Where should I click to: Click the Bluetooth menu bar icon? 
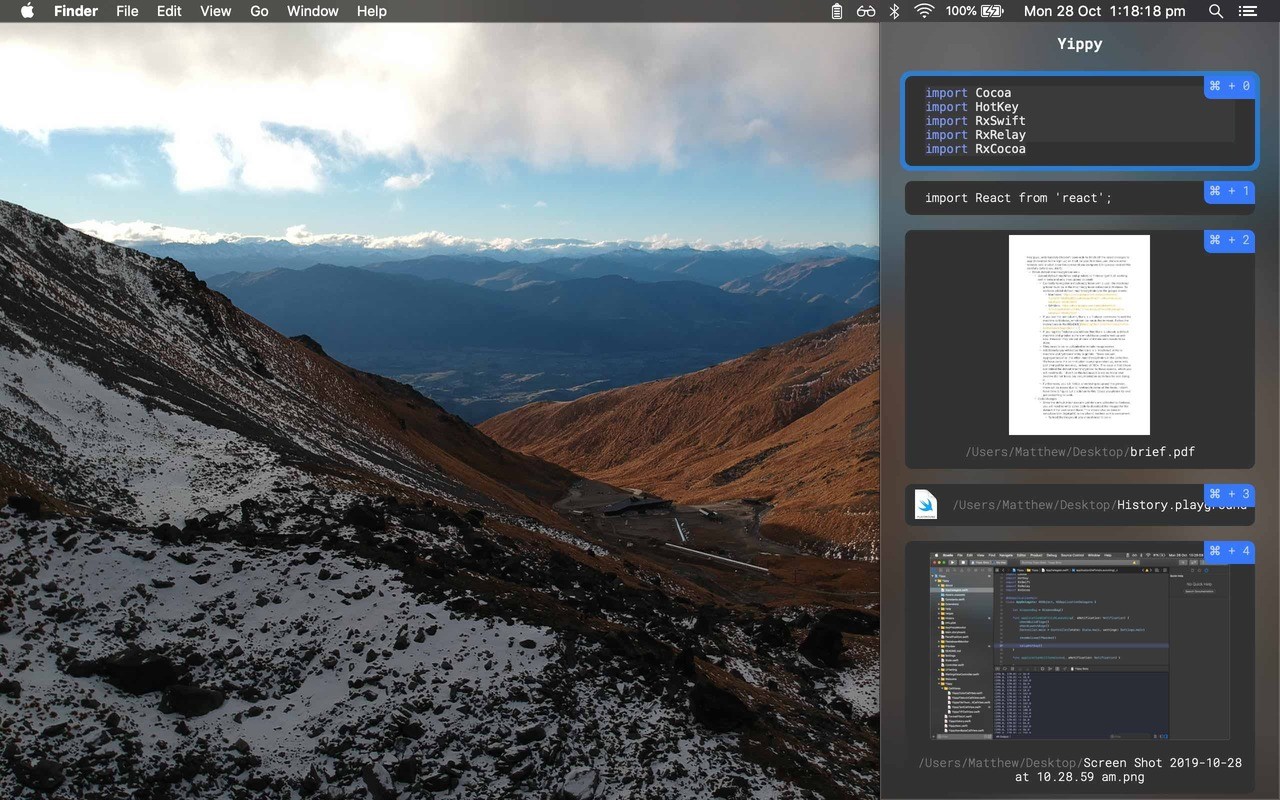895,11
